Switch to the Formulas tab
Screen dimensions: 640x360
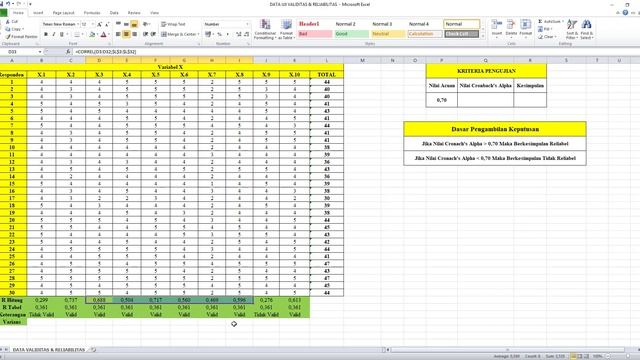(x=91, y=13)
